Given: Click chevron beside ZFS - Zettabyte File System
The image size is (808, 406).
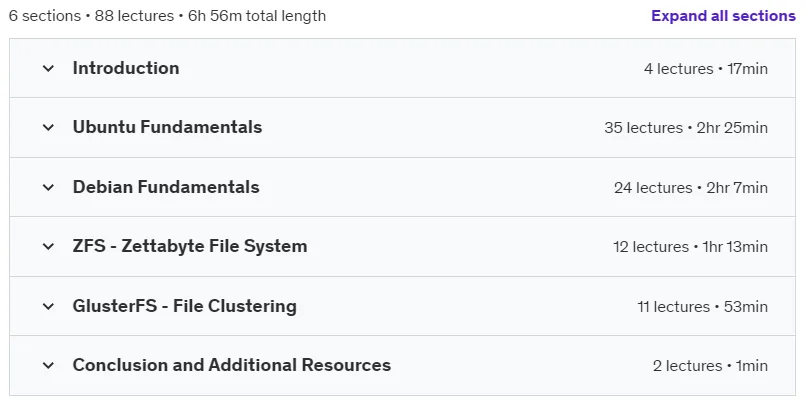Looking at the screenshot, I should pos(48,246).
